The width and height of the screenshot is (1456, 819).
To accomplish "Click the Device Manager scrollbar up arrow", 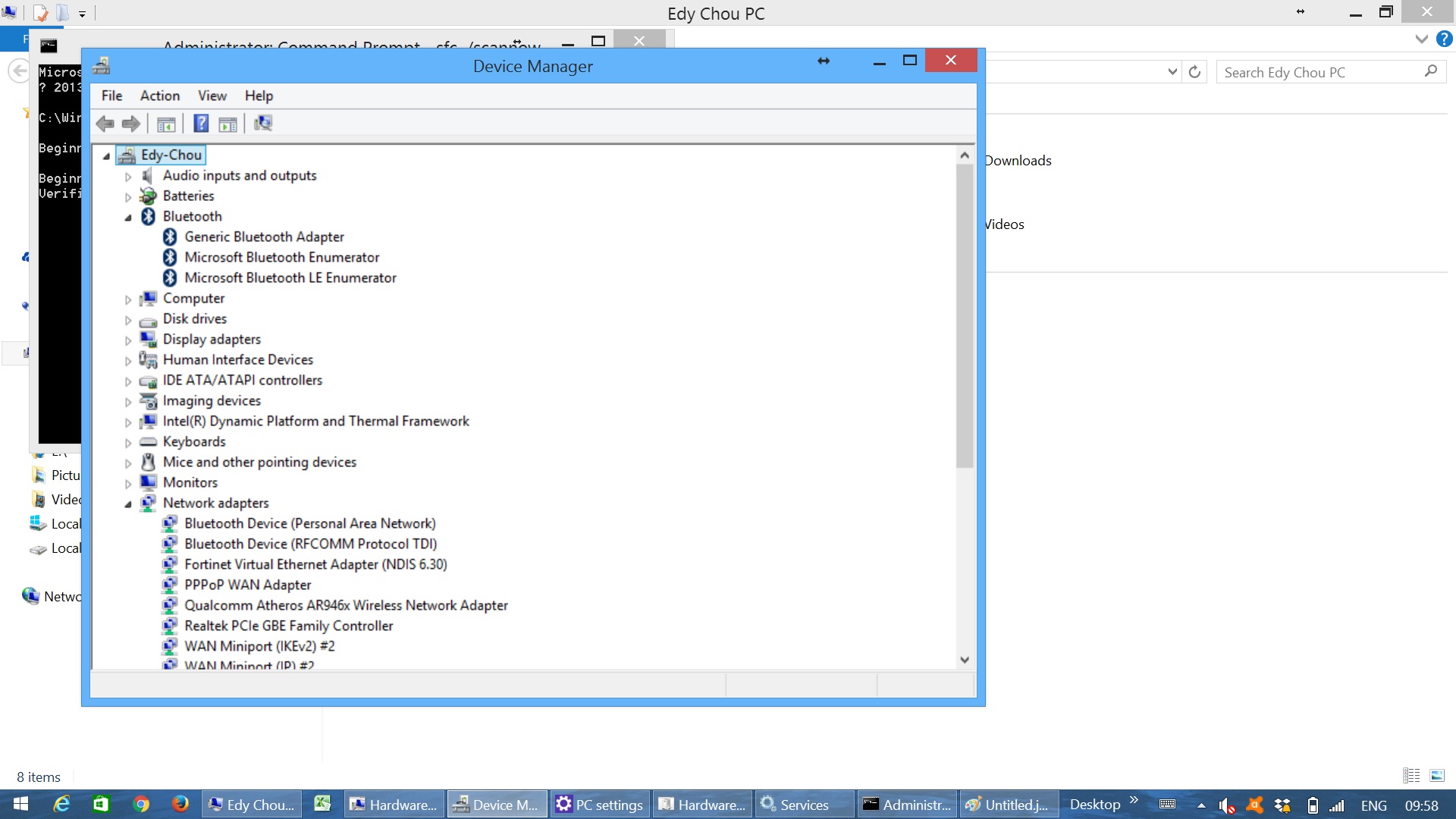I will click(965, 155).
